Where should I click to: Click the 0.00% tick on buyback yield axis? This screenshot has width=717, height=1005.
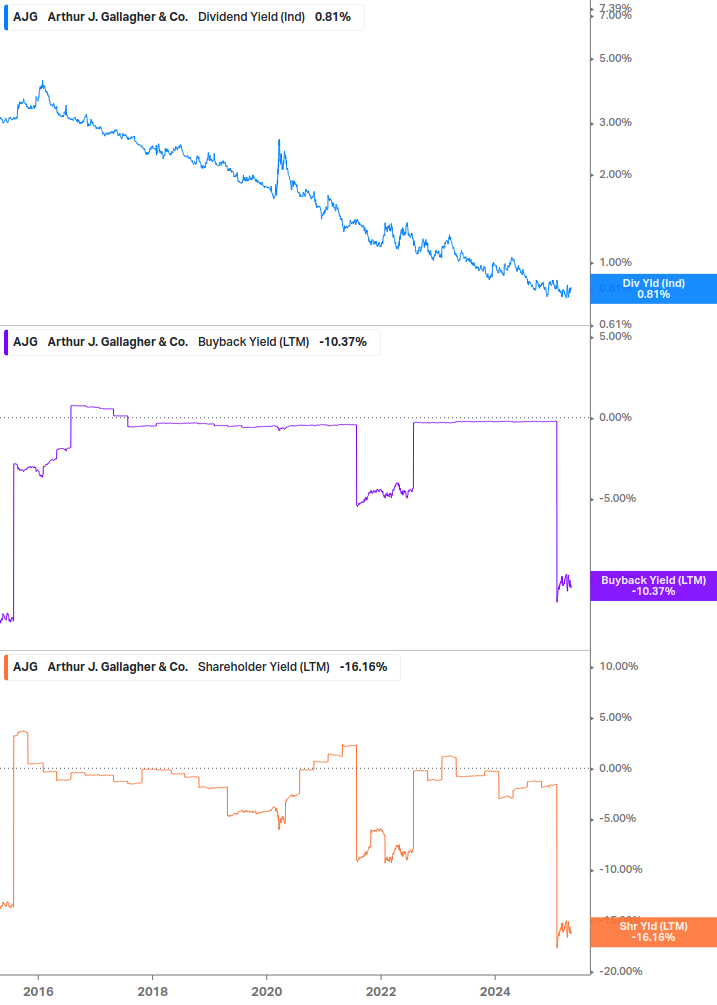click(x=615, y=417)
